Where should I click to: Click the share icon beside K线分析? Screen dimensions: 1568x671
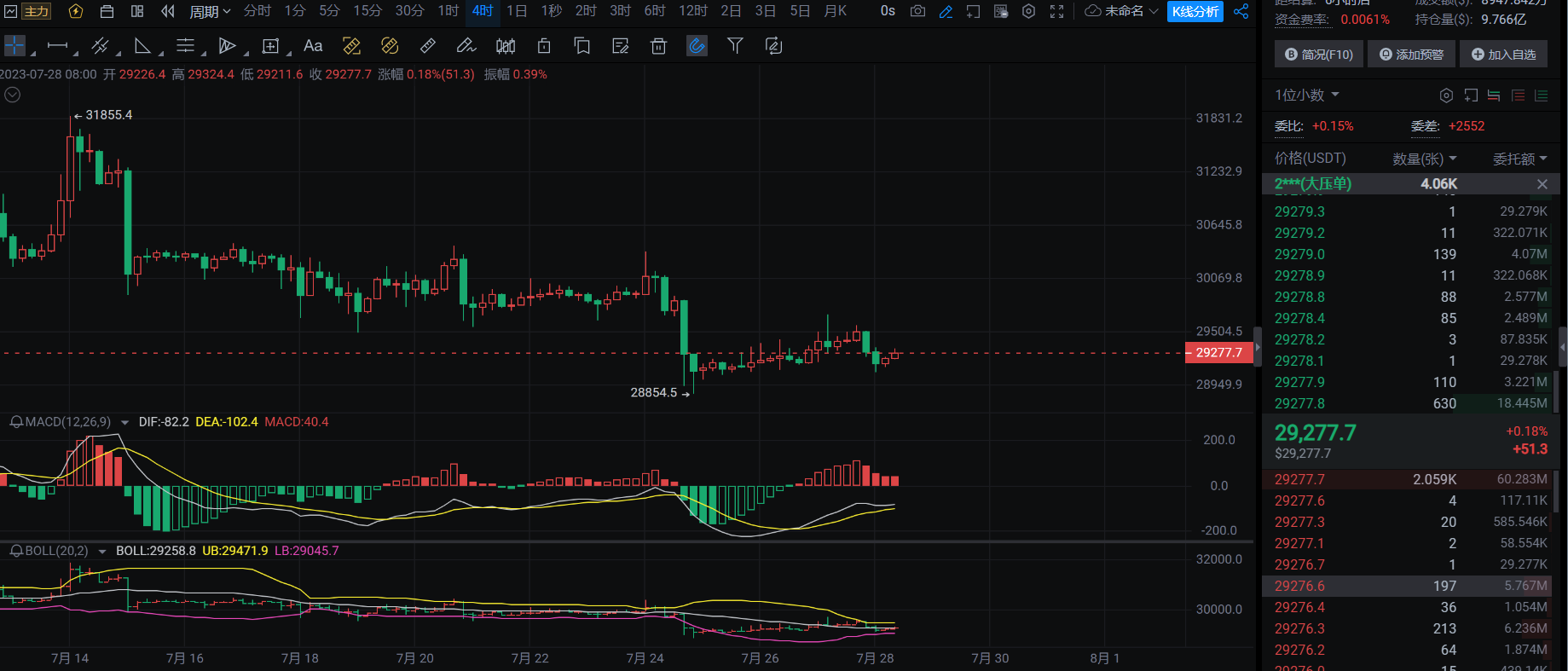point(1241,11)
